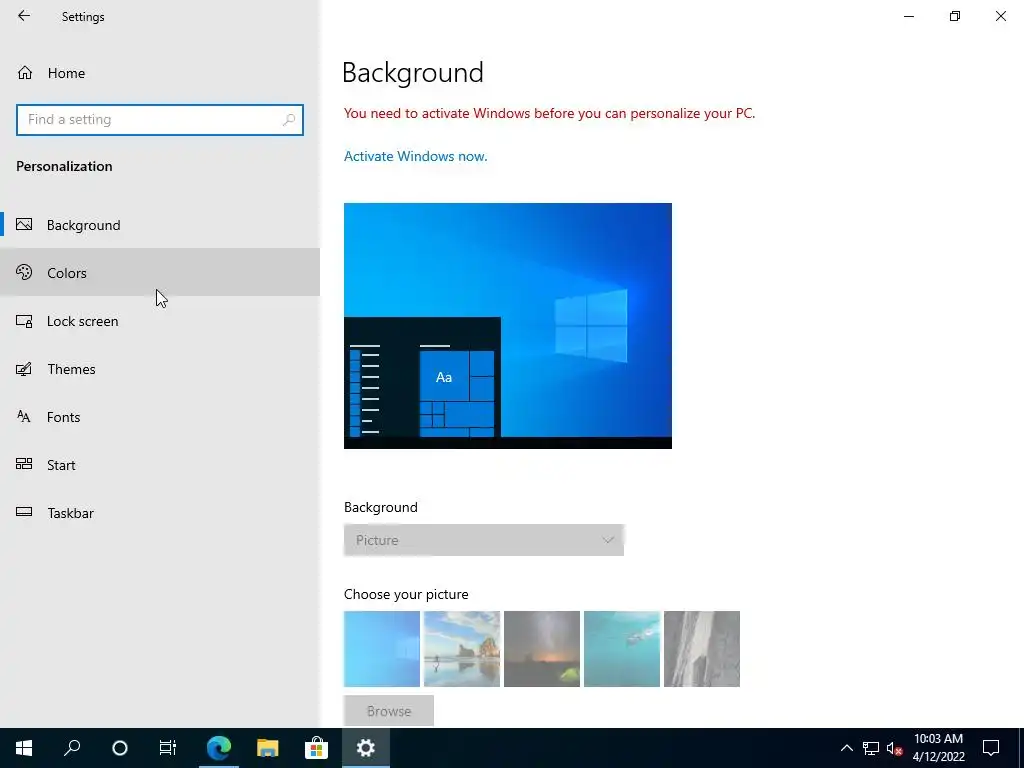Click the Taskbar settings icon in sidebar
This screenshot has width=1024, height=768.
pyautogui.click(x=24, y=512)
